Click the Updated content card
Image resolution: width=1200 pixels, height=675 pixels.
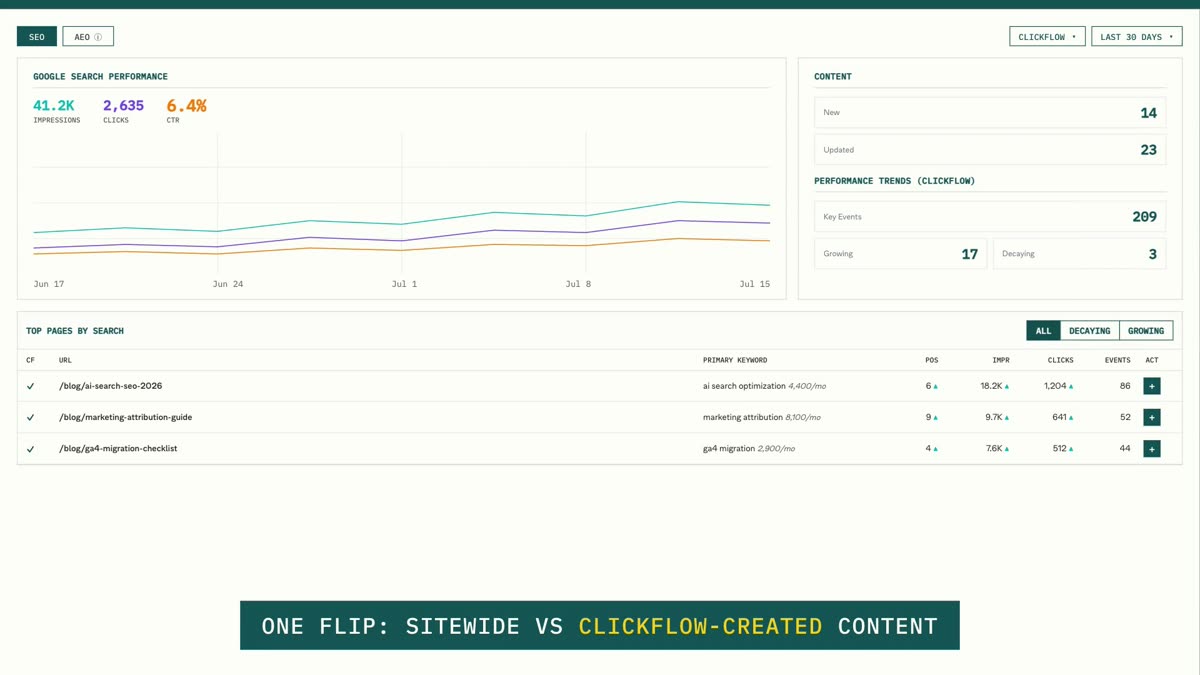pyautogui.click(x=990, y=150)
